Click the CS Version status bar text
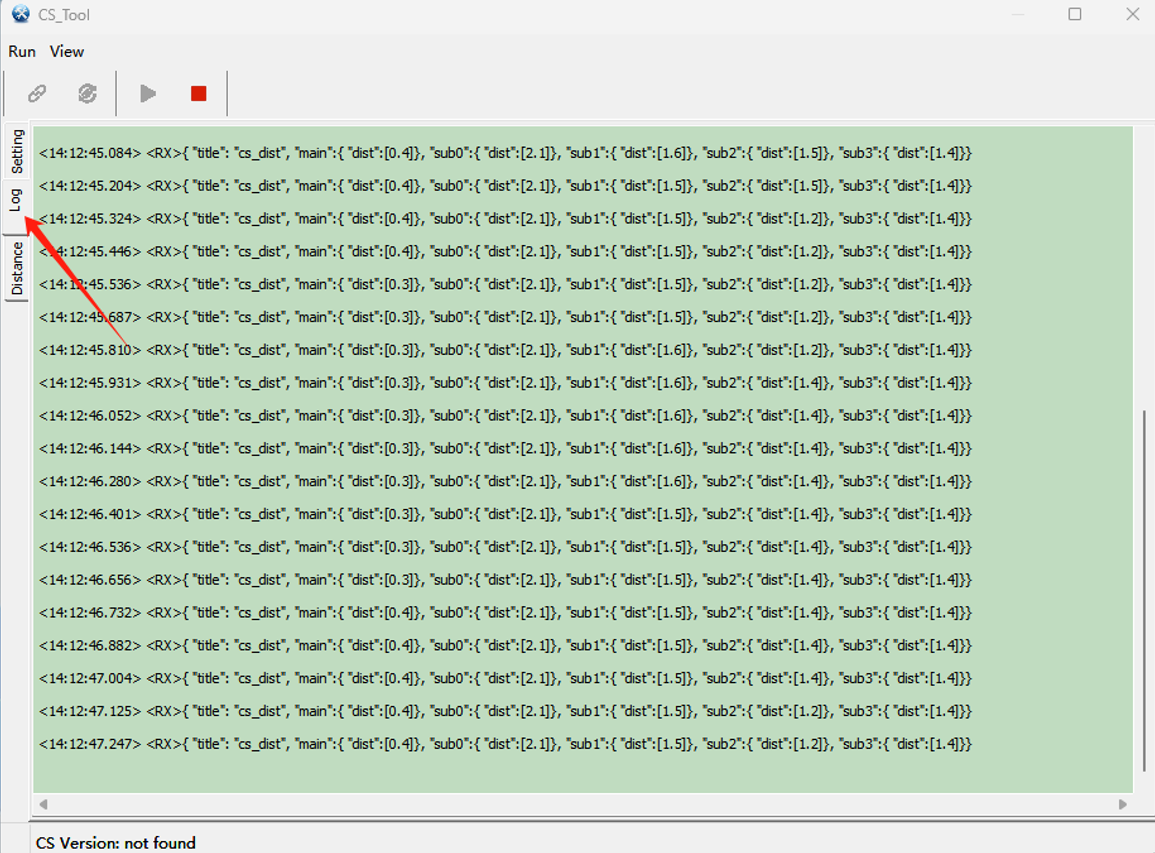The width and height of the screenshot is (1155, 853). pos(116,842)
